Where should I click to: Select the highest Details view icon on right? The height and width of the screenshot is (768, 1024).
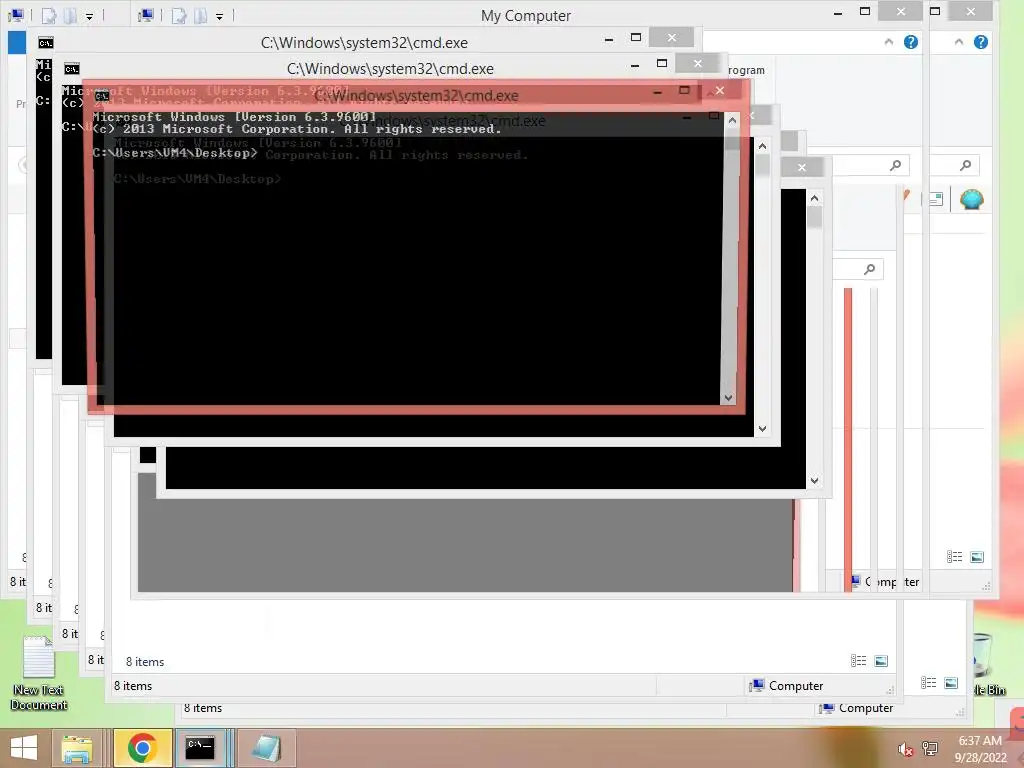click(x=955, y=557)
